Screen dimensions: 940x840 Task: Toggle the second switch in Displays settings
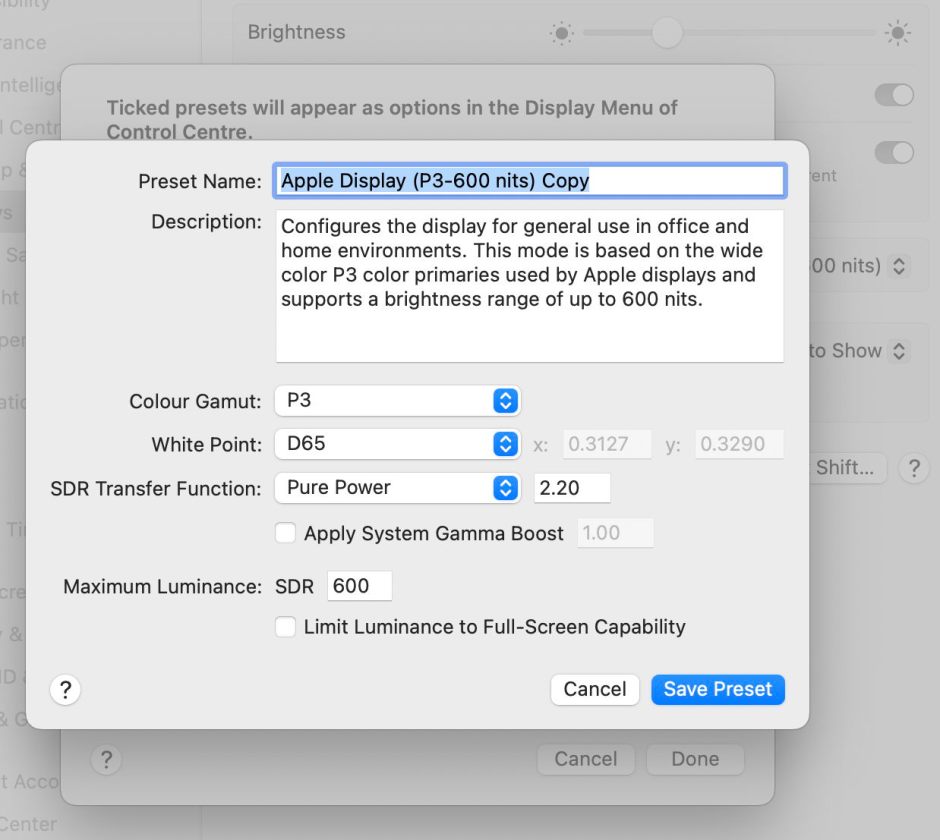[x=894, y=152]
